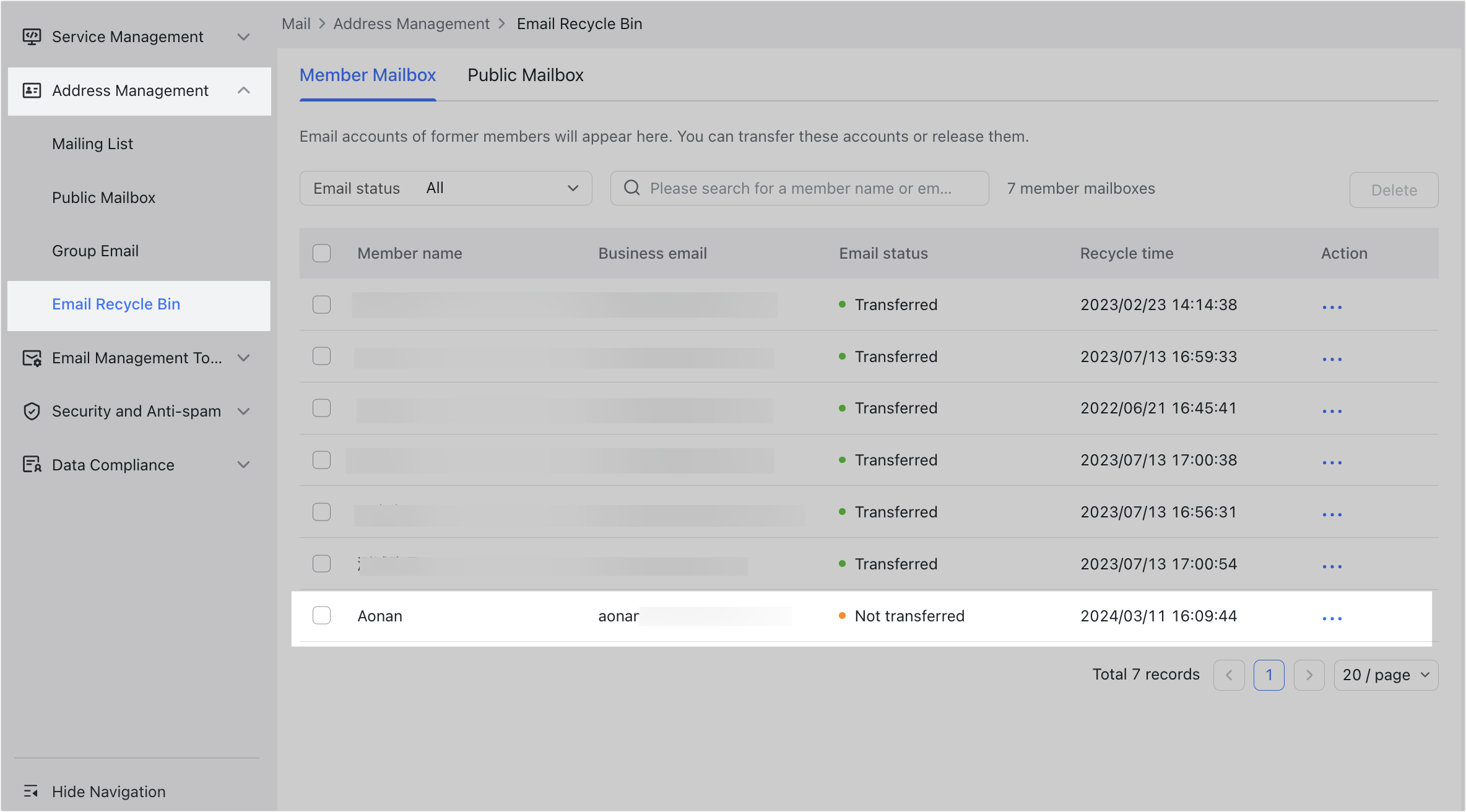Check the row recycled 2023/02/23 14:14:38

click(x=321, y=304)
